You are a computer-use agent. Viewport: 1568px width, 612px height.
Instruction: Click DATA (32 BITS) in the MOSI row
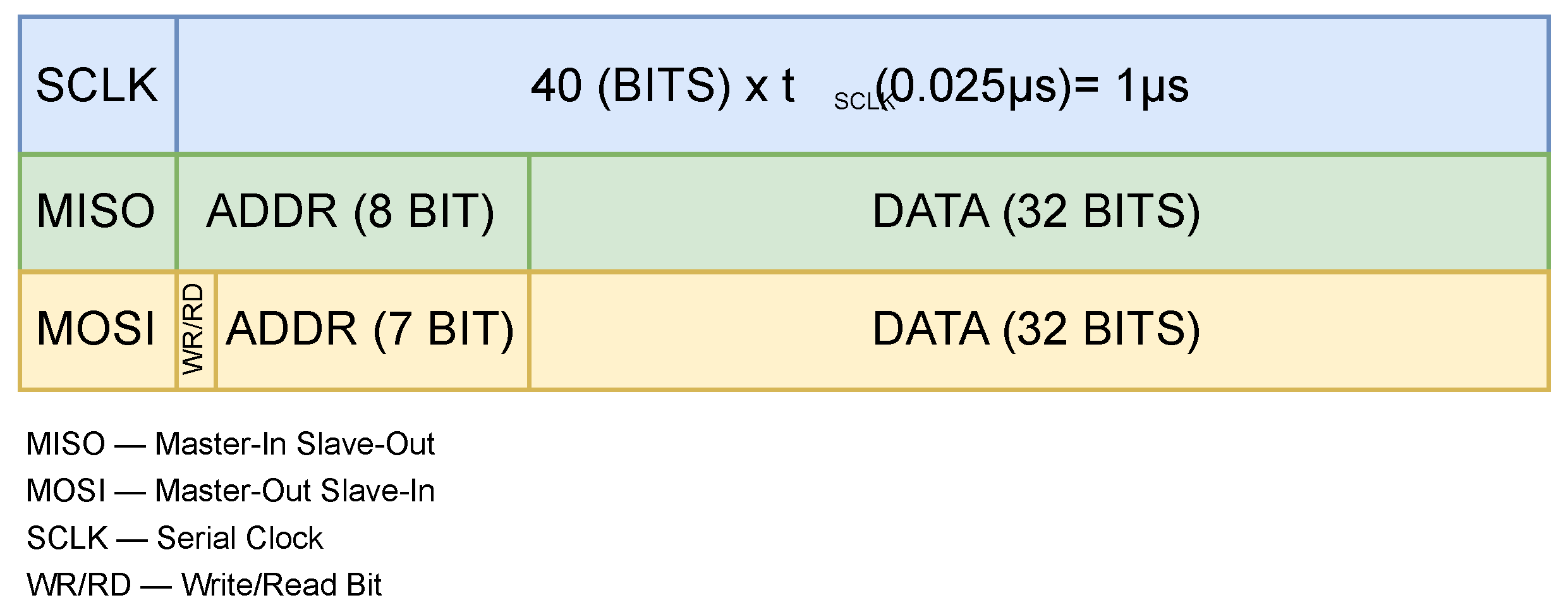point(1036,329)
